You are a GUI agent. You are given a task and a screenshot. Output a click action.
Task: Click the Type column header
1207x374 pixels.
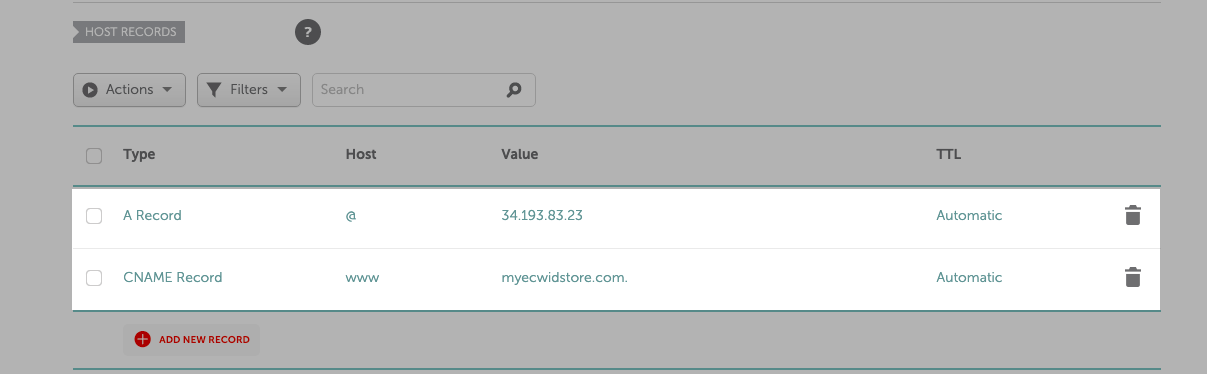139,155
